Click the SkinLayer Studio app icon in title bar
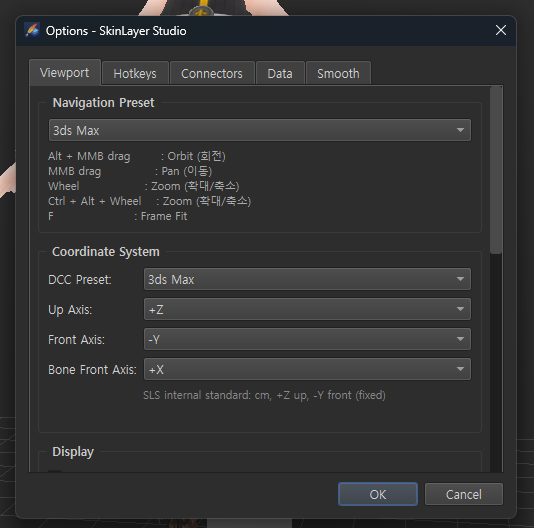The image size is (534, 528). pyautogui.click(x=32, y=30)
